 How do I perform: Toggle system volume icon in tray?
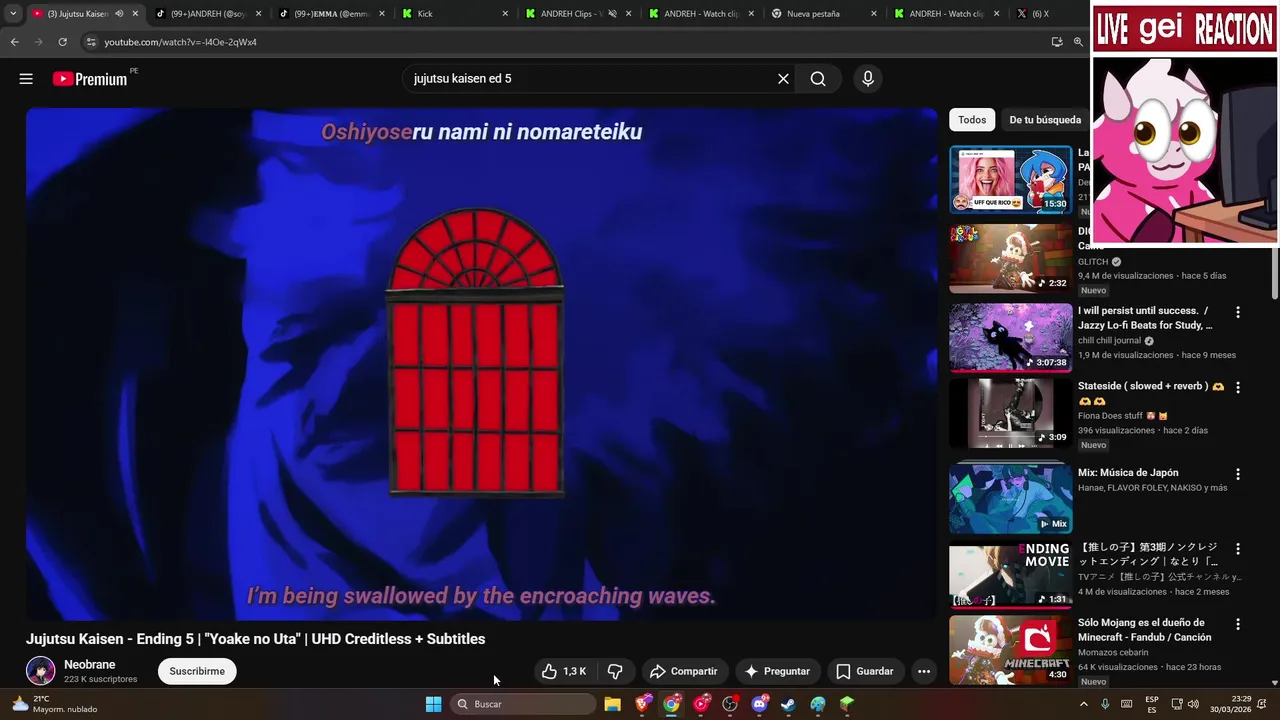click(1193, 704)
